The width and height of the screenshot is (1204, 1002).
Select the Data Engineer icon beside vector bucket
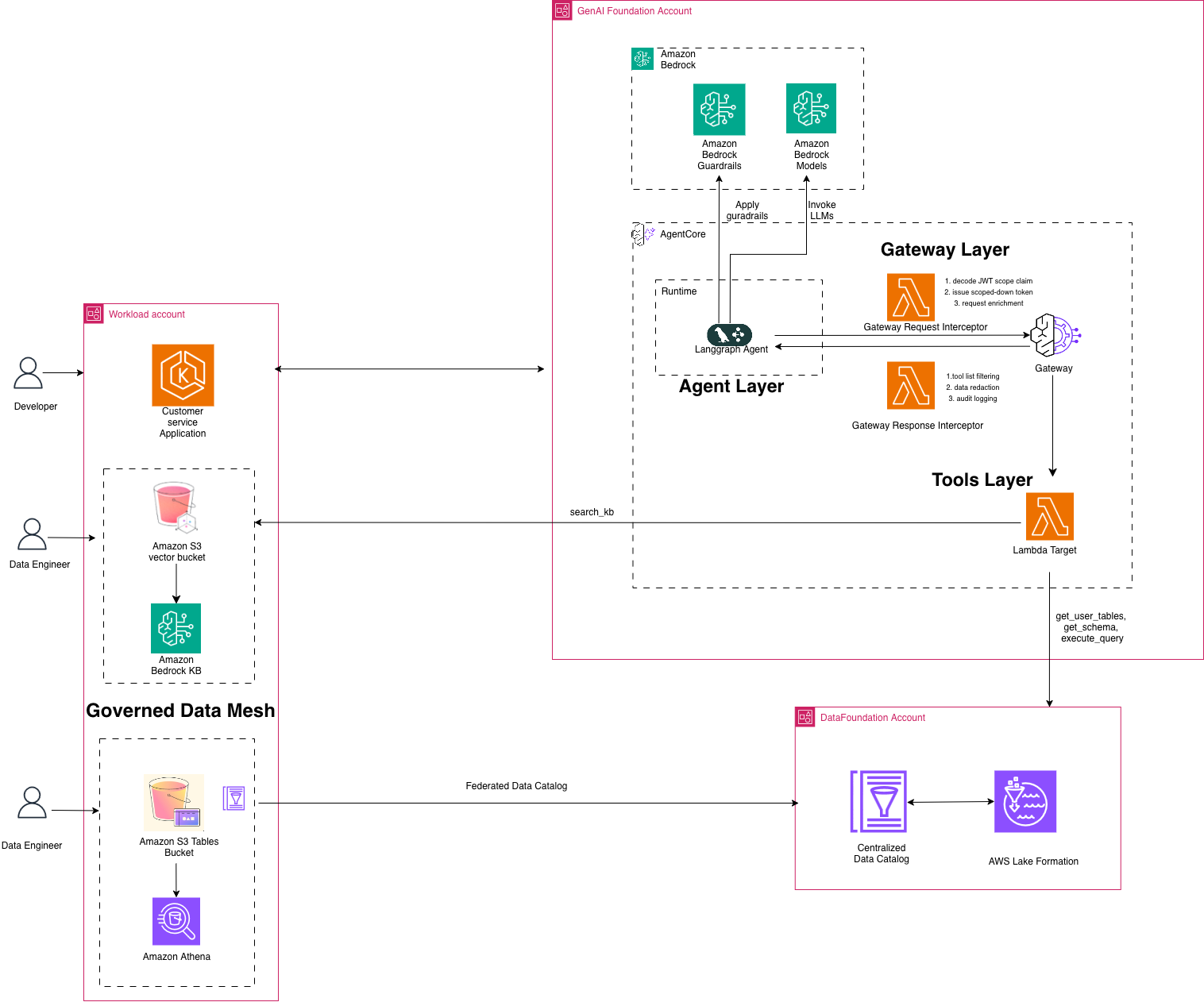point(33,534)
